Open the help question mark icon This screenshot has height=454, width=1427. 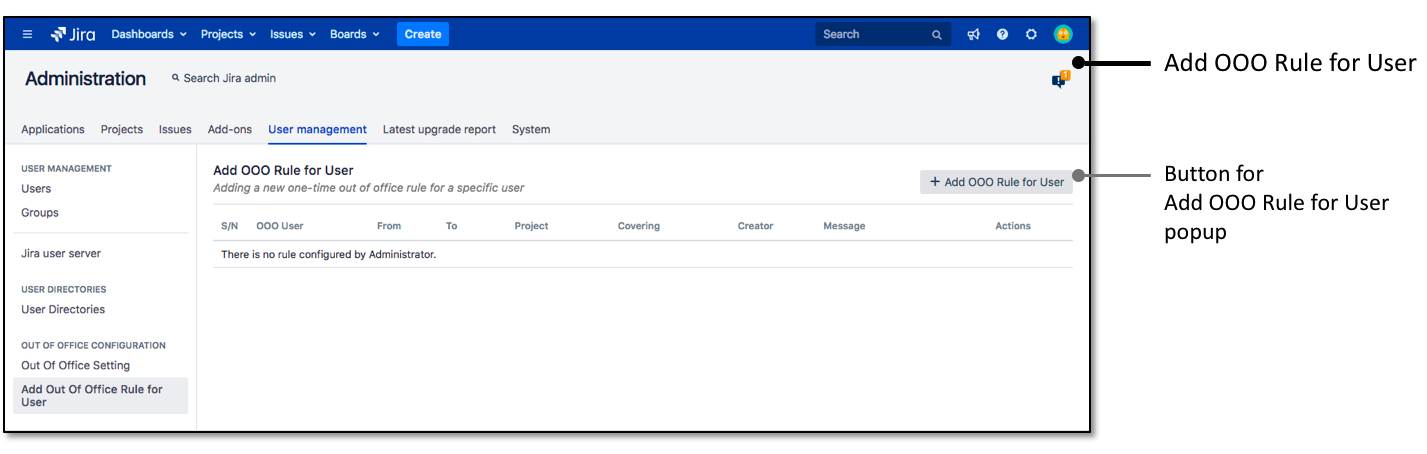point(1002,34)
